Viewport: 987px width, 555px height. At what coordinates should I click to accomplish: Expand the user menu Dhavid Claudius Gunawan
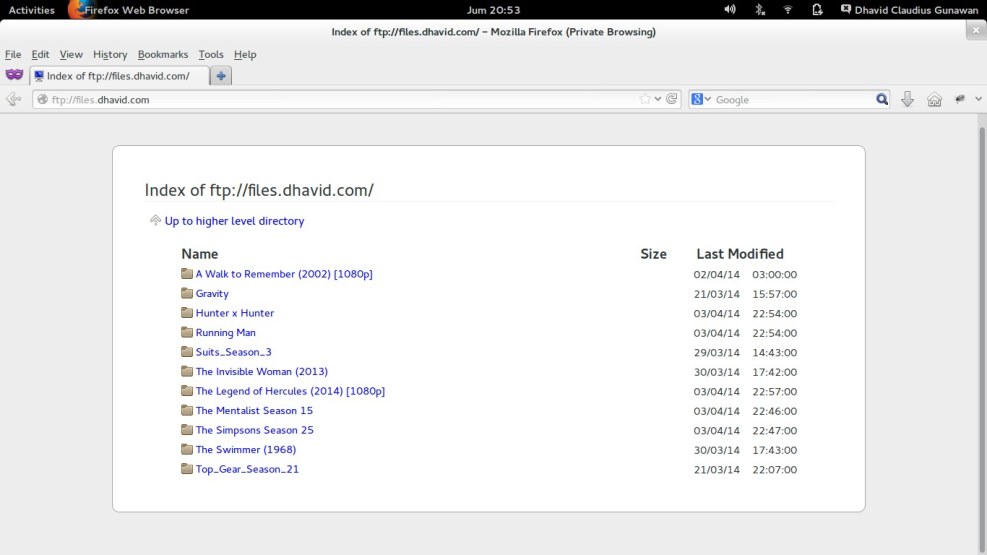(x=909, y=10)
